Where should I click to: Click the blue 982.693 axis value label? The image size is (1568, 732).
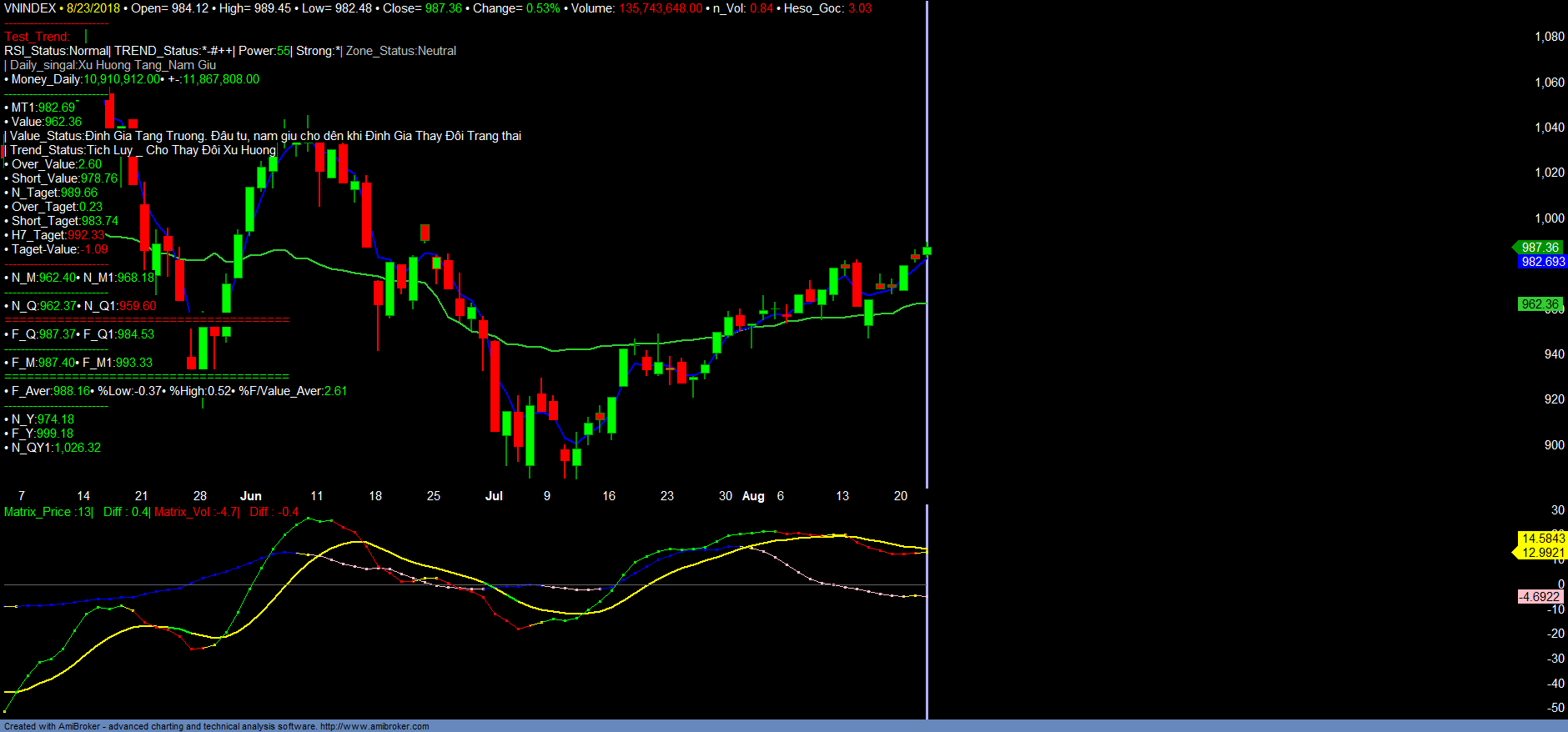(x=1542, y=262)
